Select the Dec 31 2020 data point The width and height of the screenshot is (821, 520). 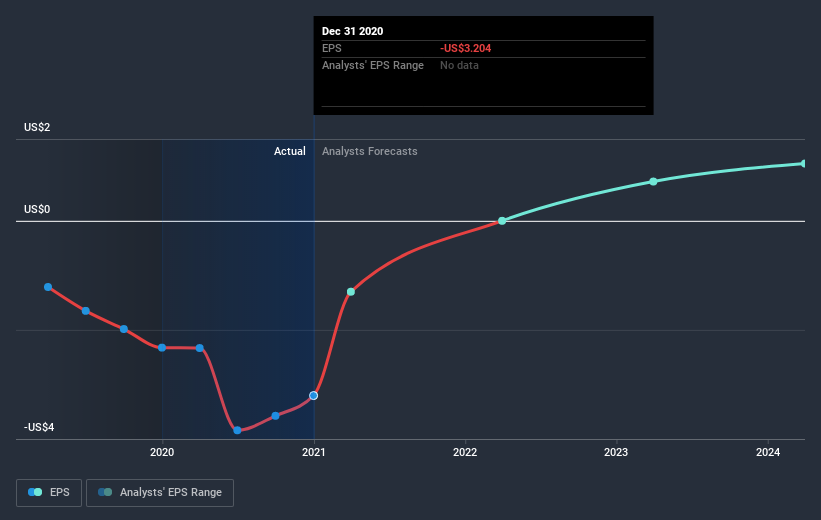point(314,395)
